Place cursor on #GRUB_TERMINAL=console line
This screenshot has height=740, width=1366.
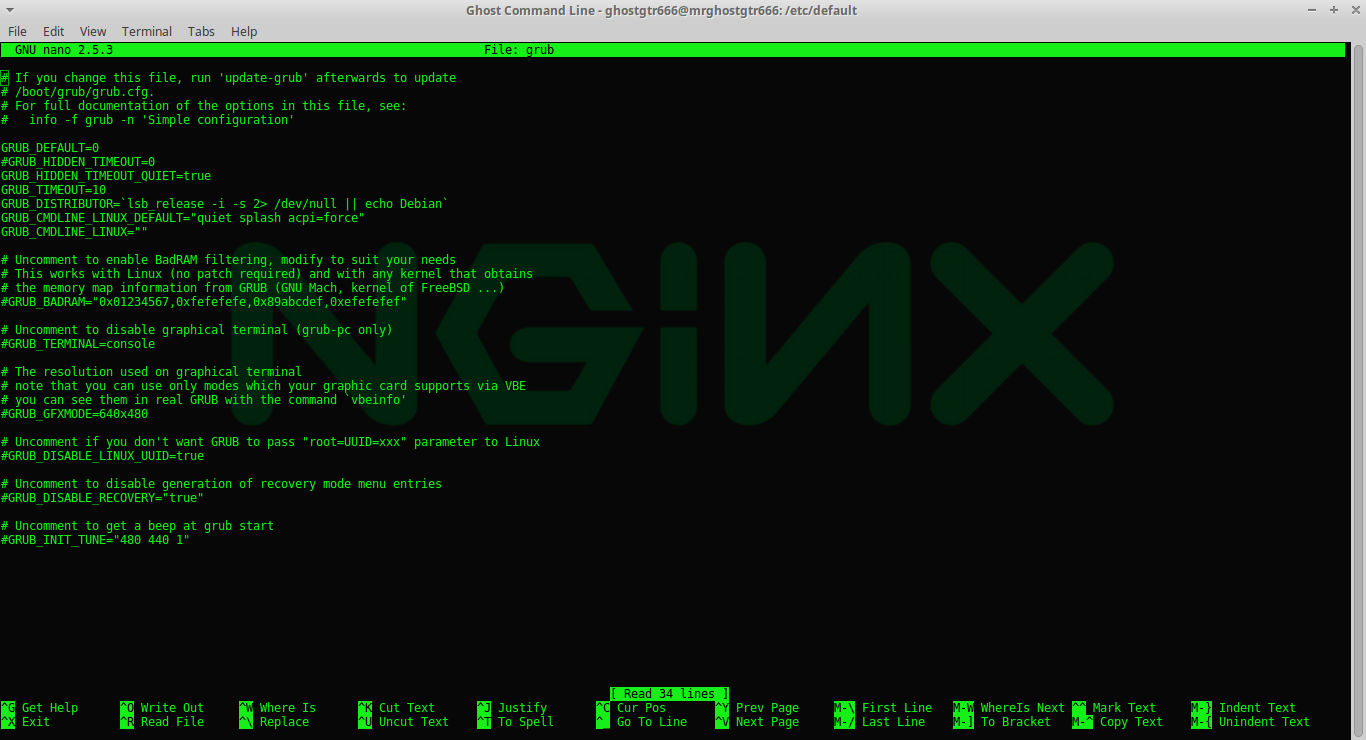78,344
